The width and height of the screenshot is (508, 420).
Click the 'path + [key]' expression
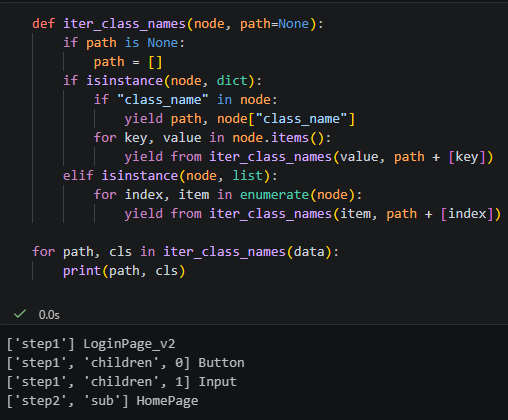click(x=439, y=157)
